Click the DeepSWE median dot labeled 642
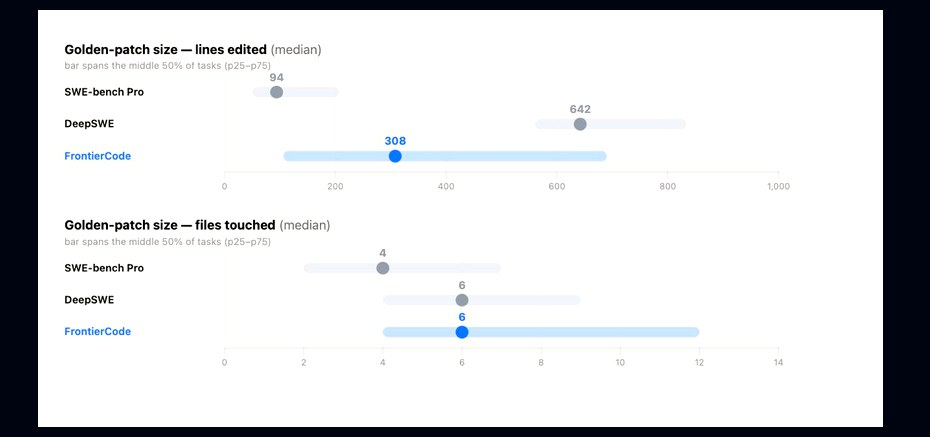The height and width of the screenshot is (437, 930). tap(580, 124)
